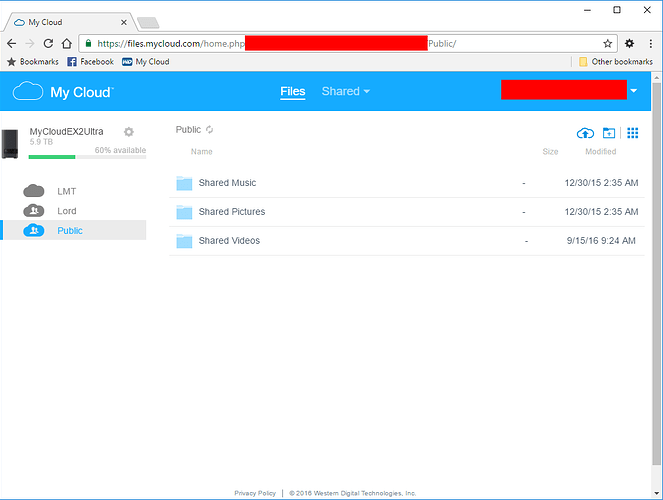The width and height of the screenshot is (663, 500).
Task: Sort files by Name column
Action: click(x=202, y=151)
